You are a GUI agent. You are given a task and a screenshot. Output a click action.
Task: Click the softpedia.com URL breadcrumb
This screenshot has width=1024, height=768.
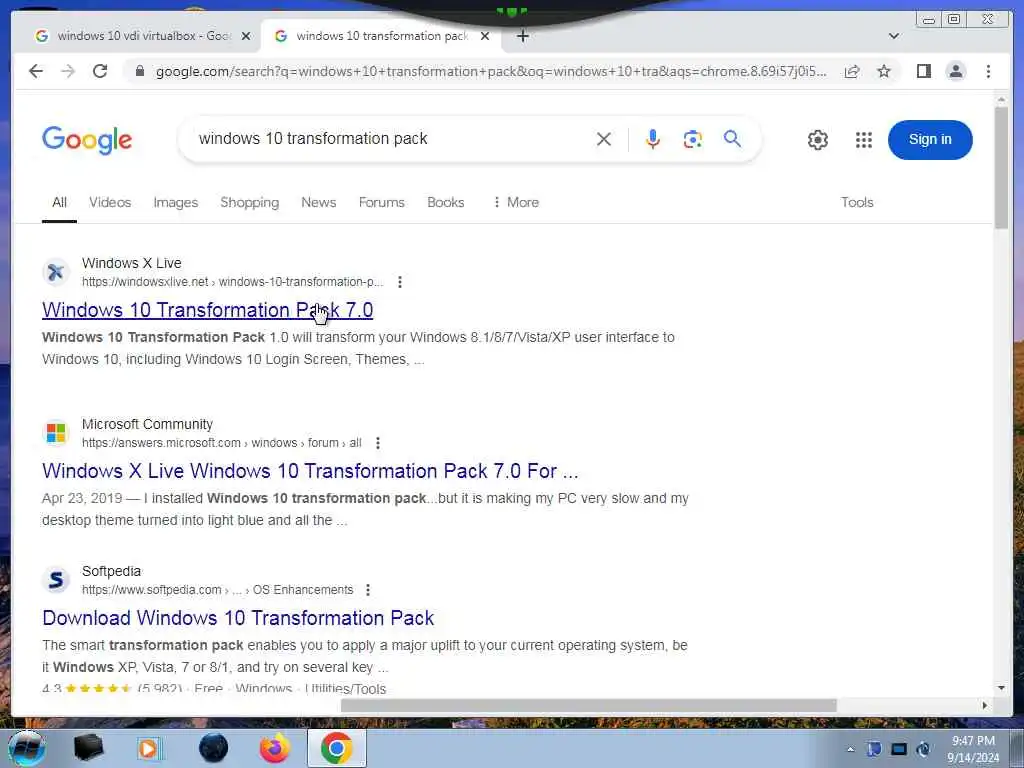[x=217, y=590]
